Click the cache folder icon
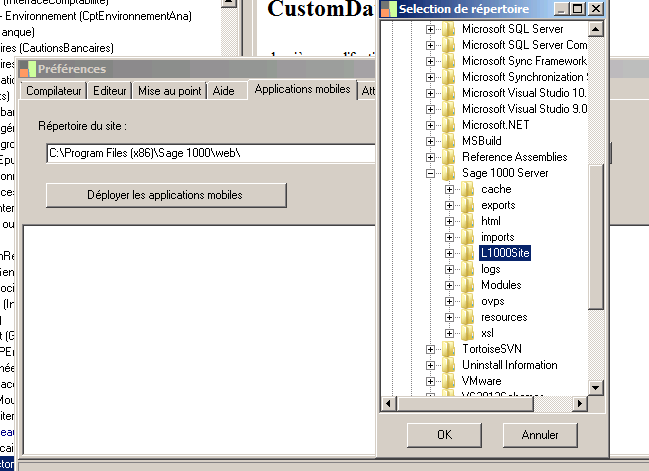Viewport: 649px width, 471px height. pyautogui.click(x=467, y=189)
